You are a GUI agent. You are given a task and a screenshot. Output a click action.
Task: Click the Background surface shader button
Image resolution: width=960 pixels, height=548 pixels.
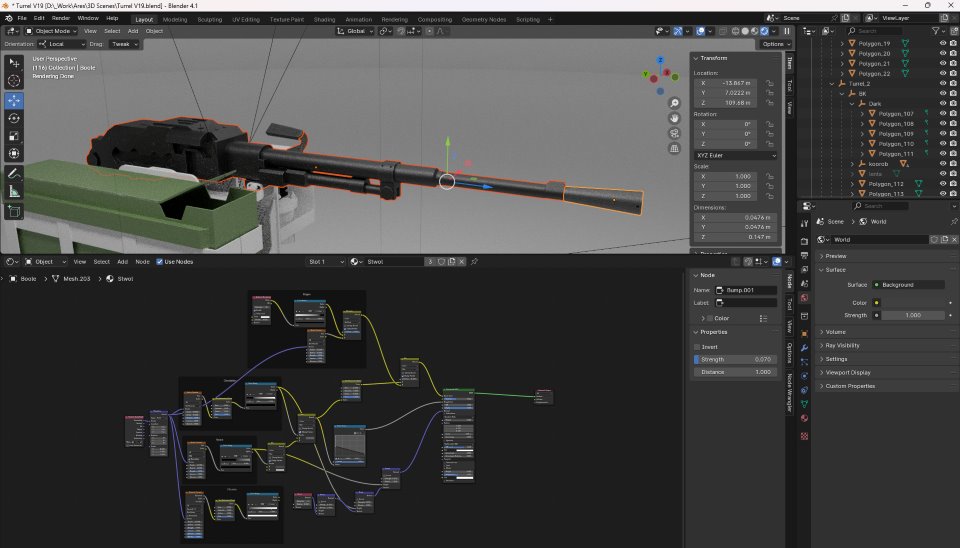[907, 285]
